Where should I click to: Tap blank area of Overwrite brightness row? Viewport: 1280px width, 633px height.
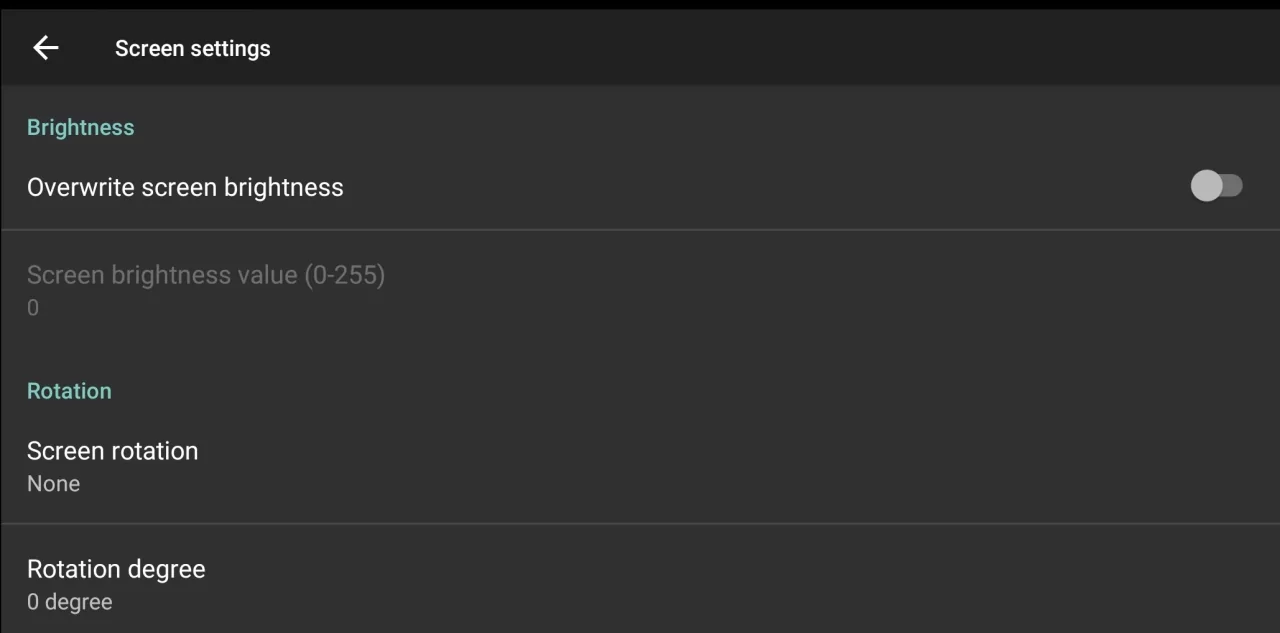click(760, 187)
